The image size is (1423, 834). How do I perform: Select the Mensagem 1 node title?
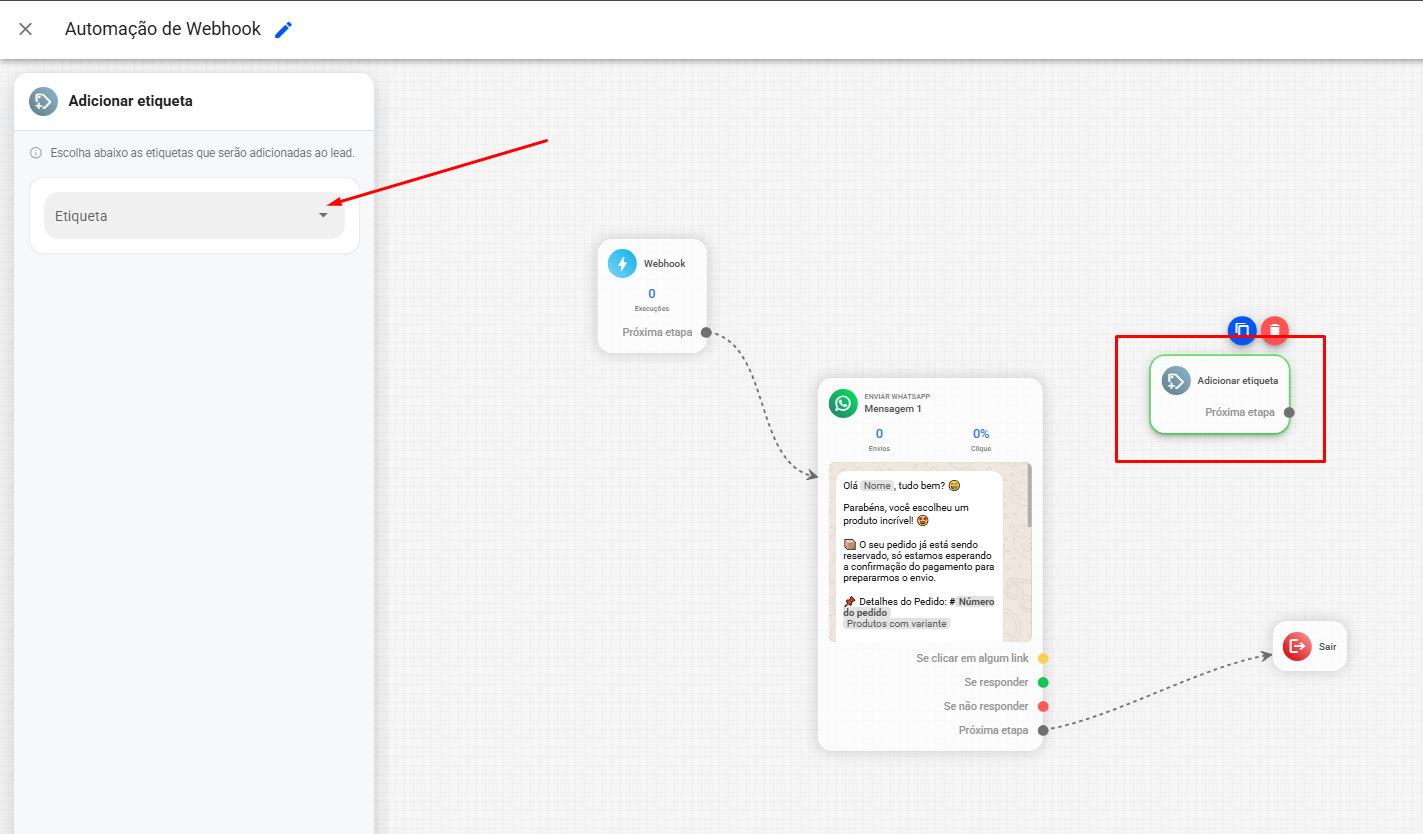[x=893, y=409]
